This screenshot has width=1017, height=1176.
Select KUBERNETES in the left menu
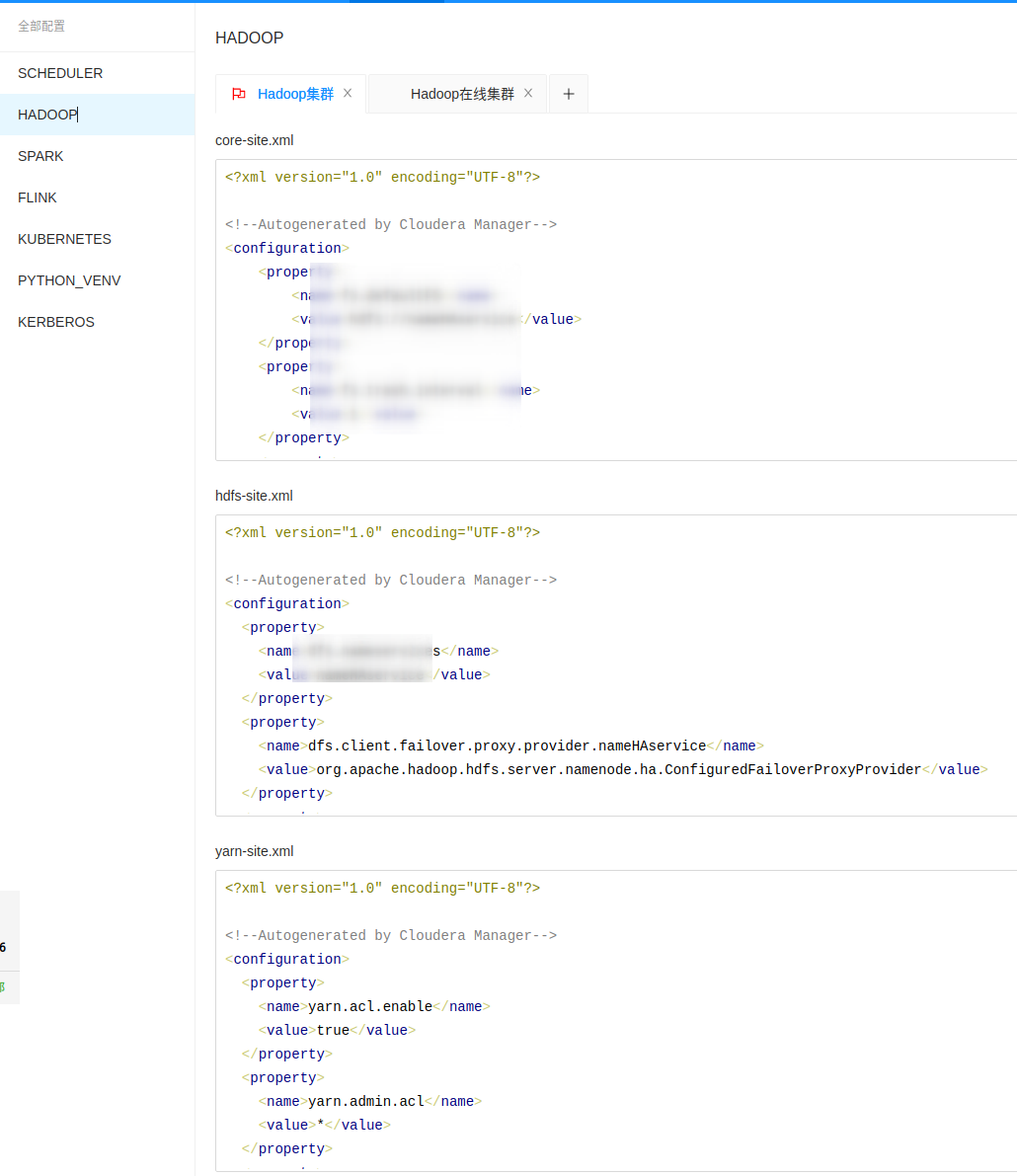click(64, 239)
